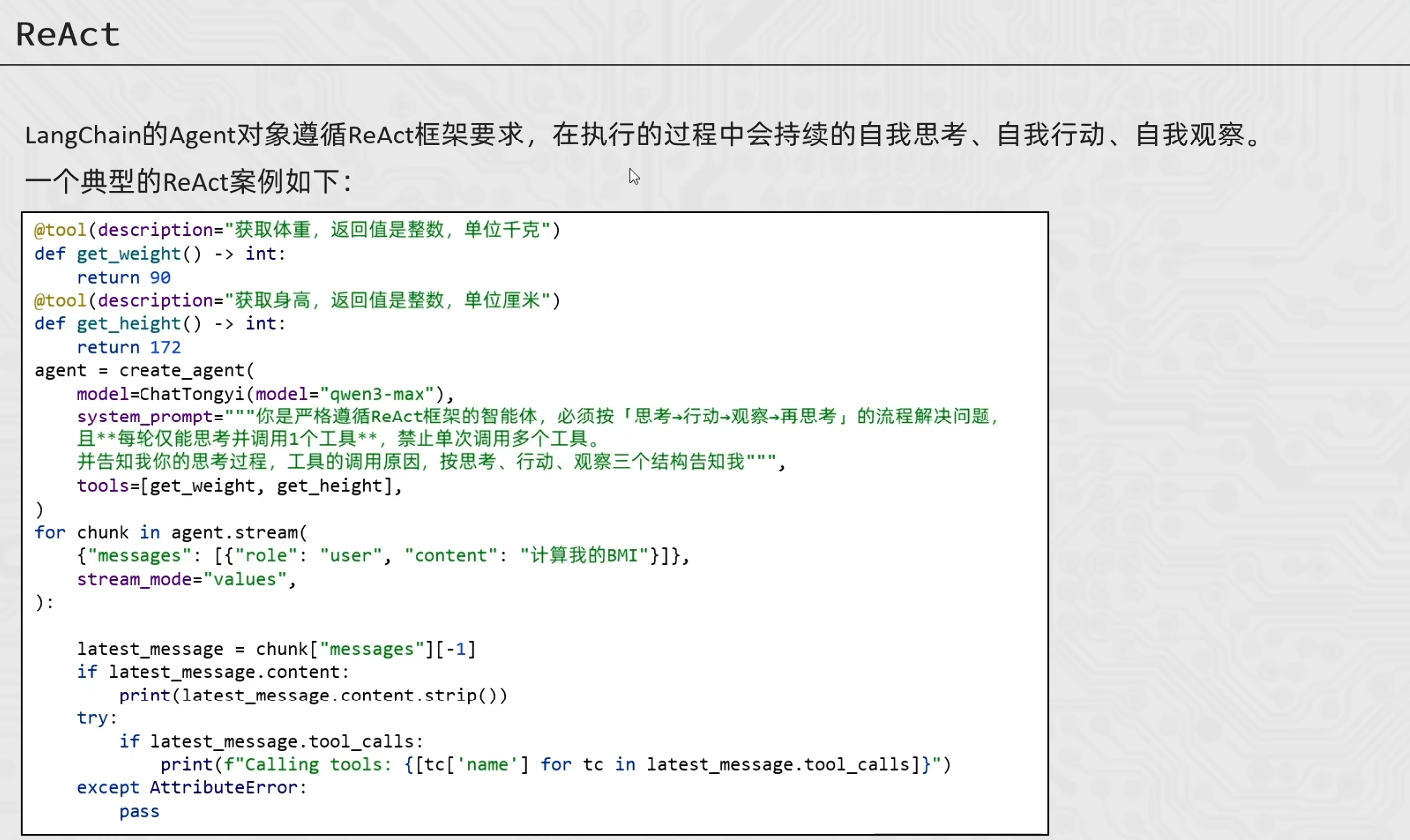This screenshot has height=840, width=1410.
Task: Click the line "一个典型的ReAct案例如下:"
Action: click(x=188, y=182)
